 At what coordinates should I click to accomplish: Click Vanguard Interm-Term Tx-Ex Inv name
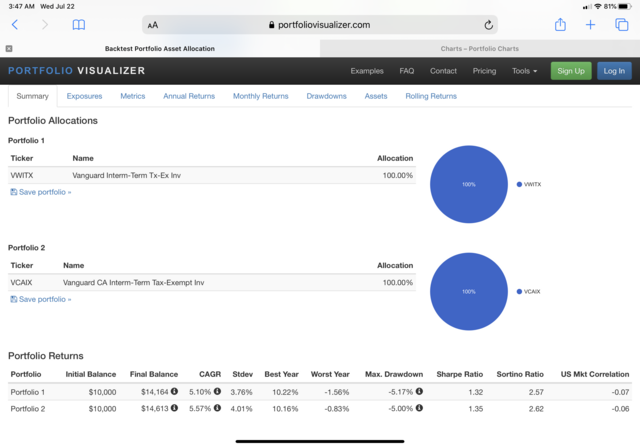coord(127,176)
